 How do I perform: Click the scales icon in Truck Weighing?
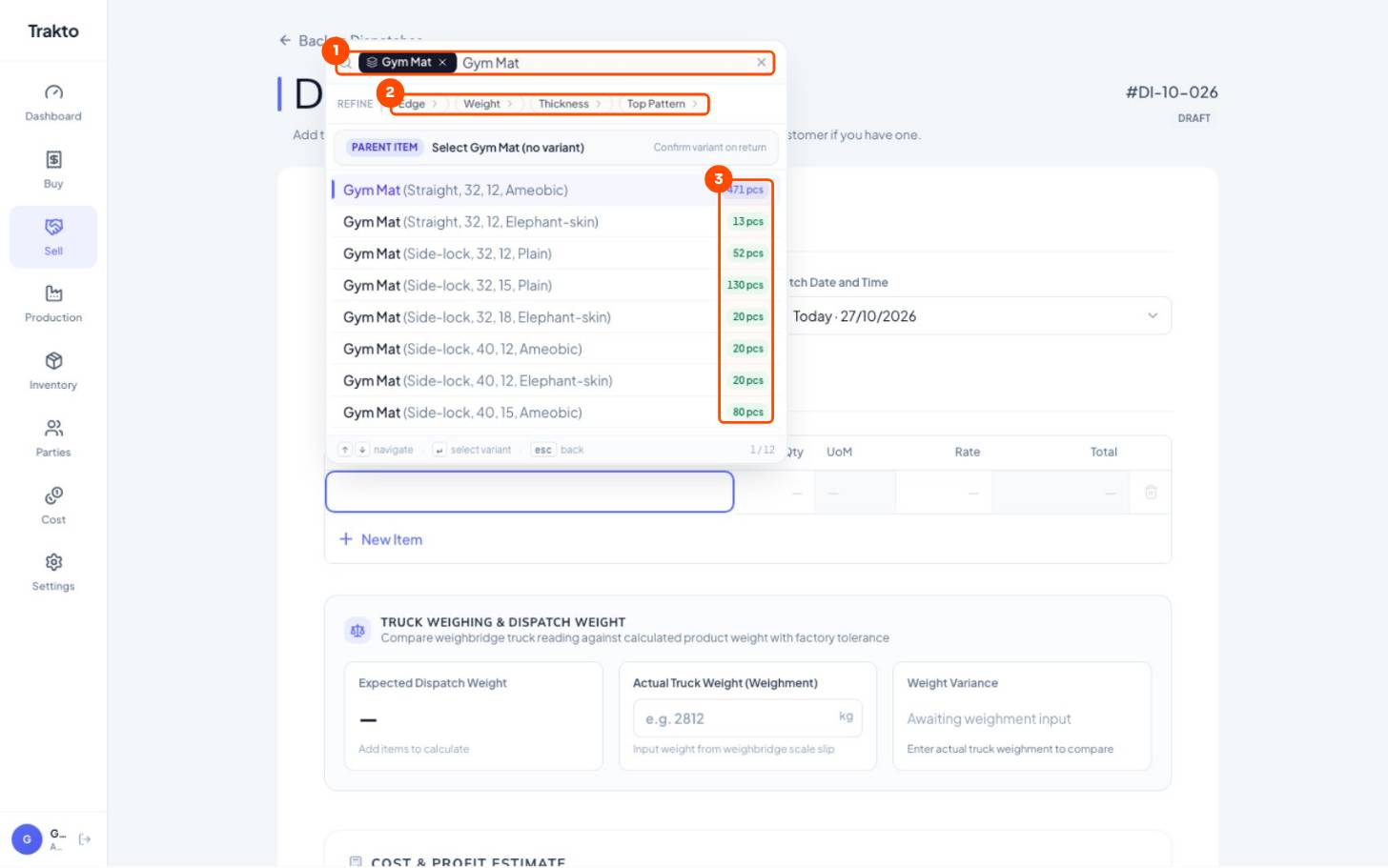(x=357, y=630)
